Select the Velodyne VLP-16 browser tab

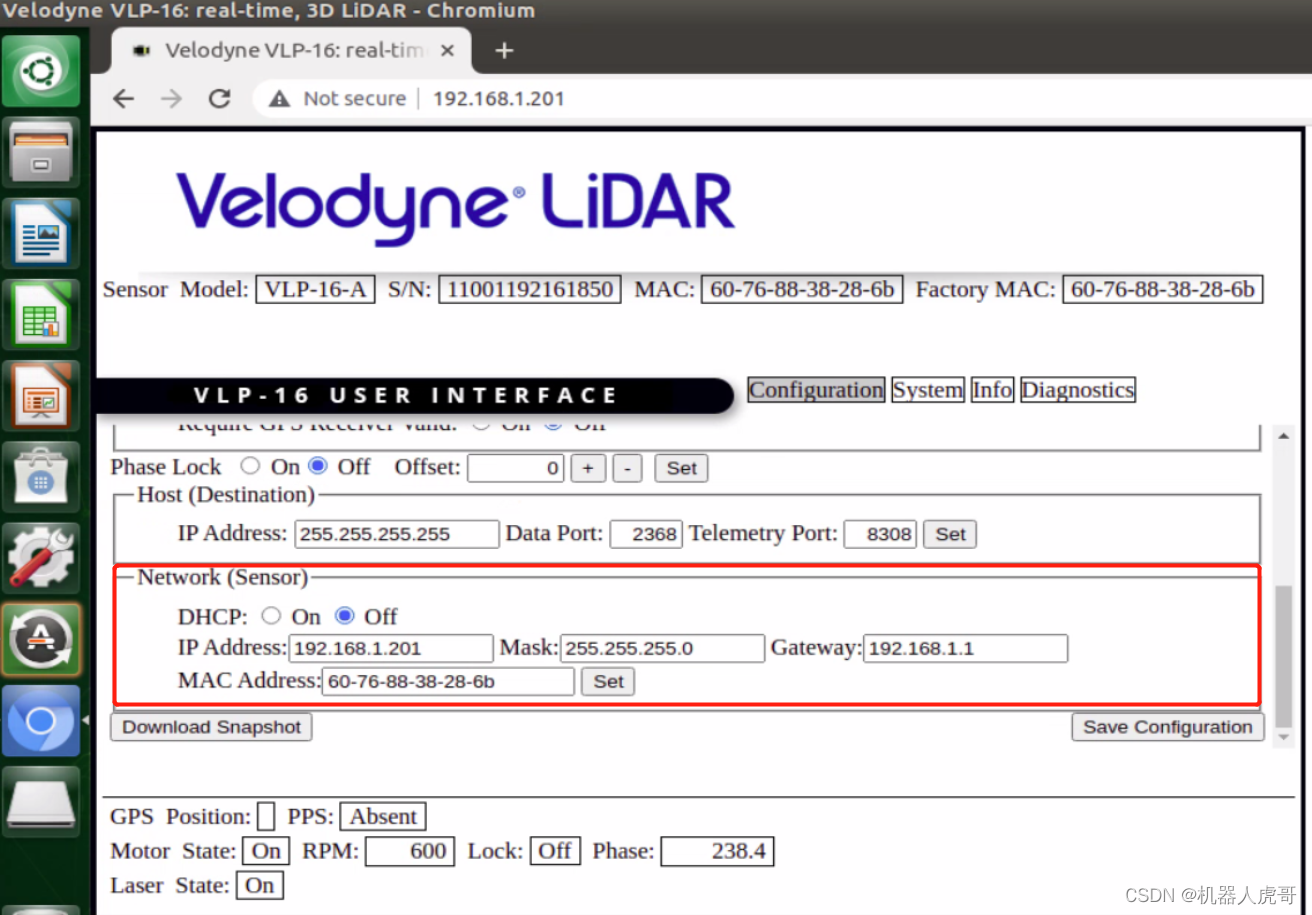[290, 50]
